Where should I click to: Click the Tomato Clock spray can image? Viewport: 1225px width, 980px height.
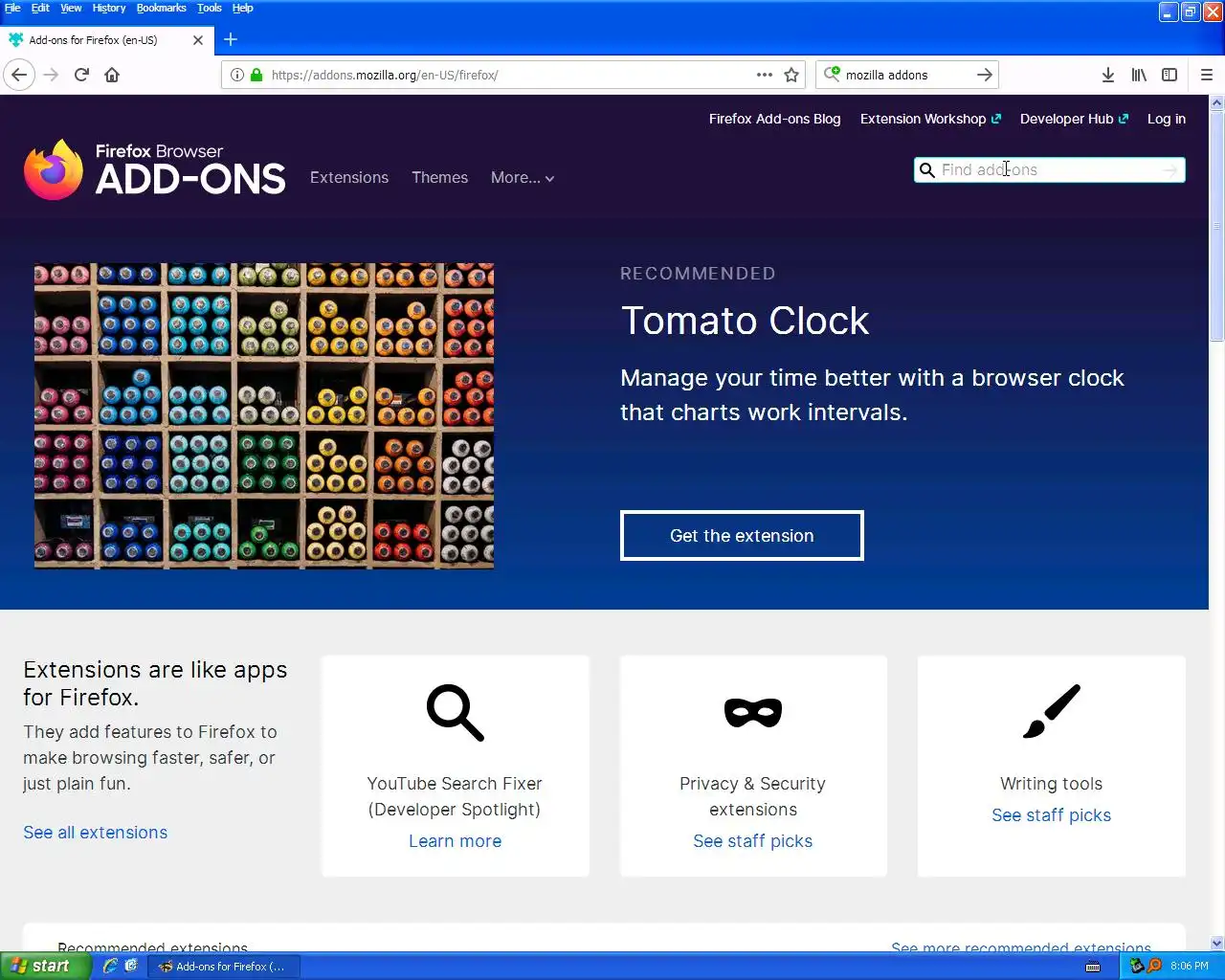[264, 416]
